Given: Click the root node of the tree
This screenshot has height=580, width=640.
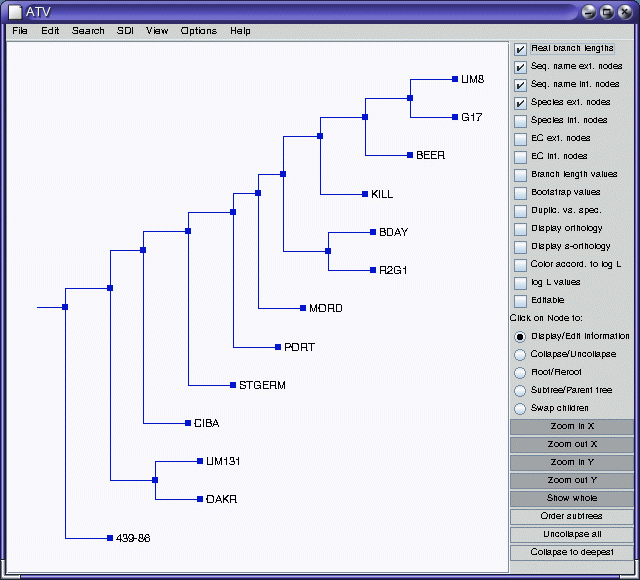Looking at the screenshot, I should pos(65,308).
